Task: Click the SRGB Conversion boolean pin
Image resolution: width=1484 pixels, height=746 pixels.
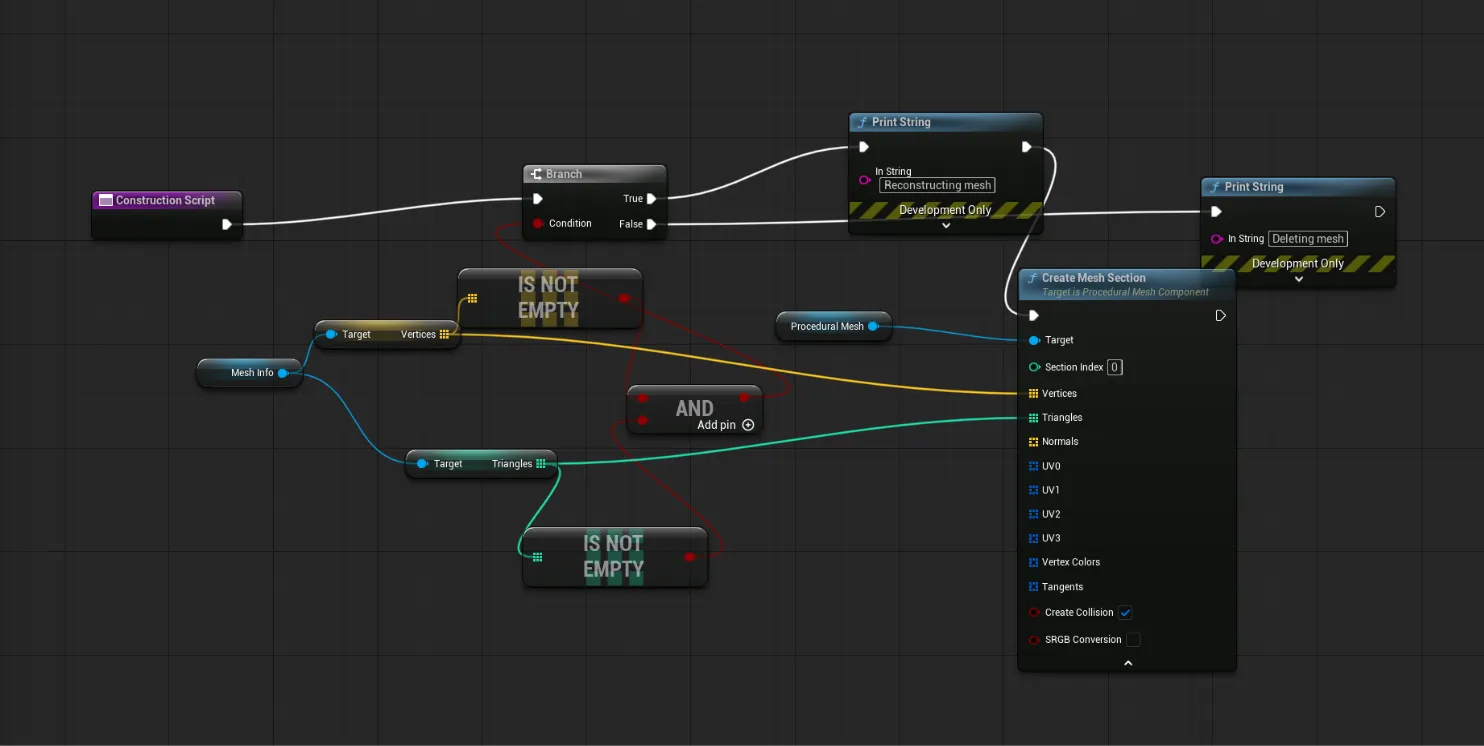Action: pos(1034,639)
